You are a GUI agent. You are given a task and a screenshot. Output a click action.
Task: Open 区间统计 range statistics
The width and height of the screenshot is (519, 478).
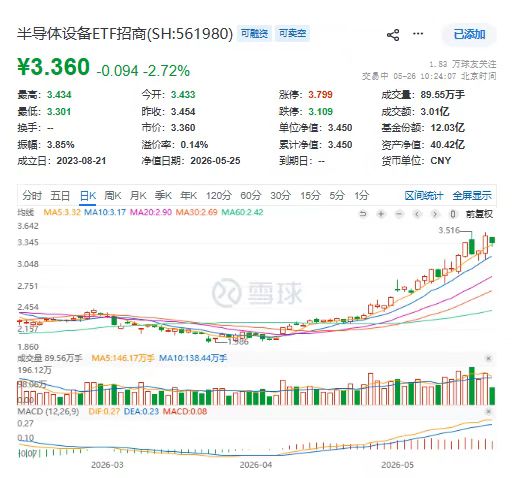[424, 196]
